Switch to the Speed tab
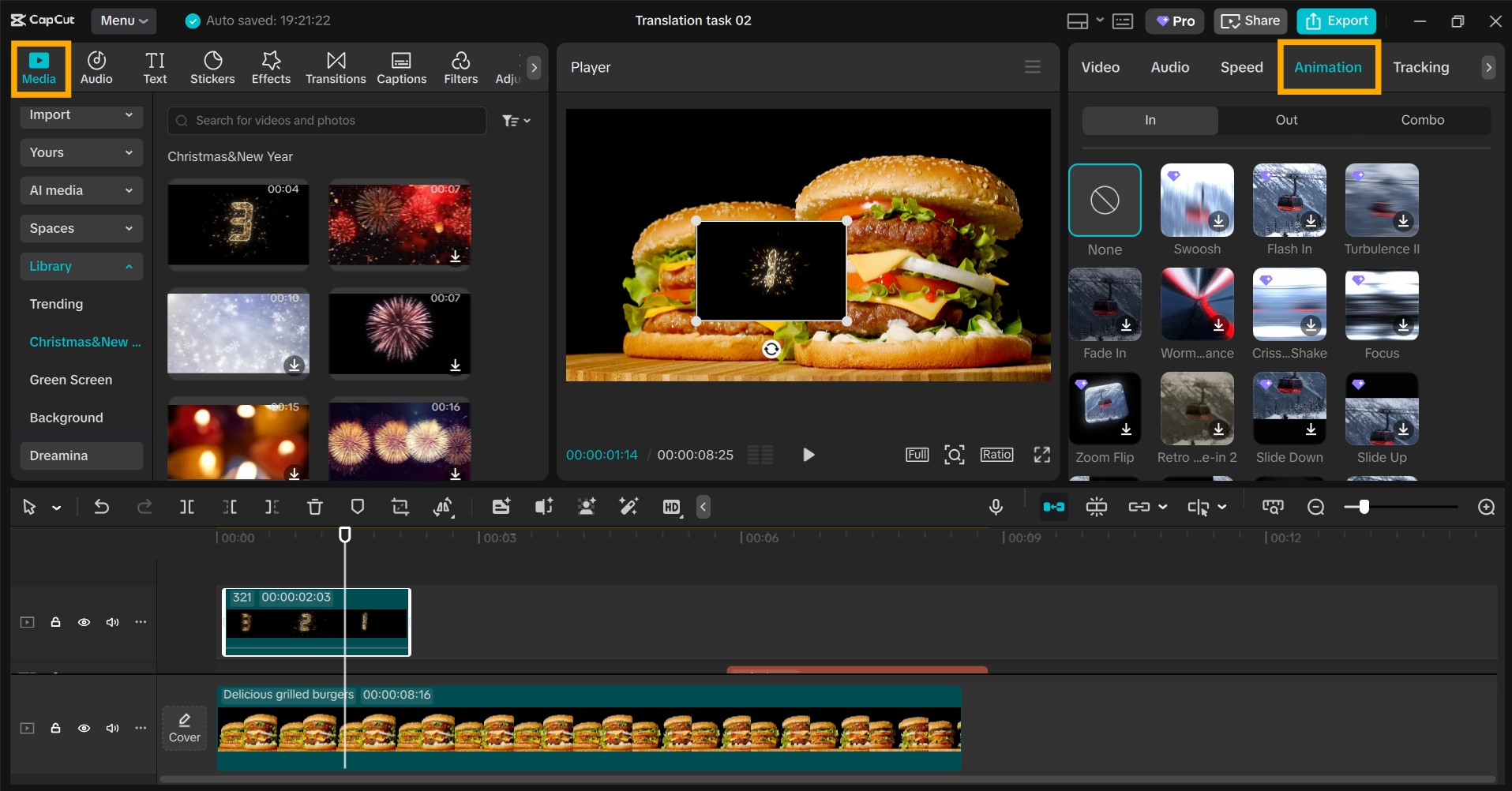 (x=1241, y=67)
